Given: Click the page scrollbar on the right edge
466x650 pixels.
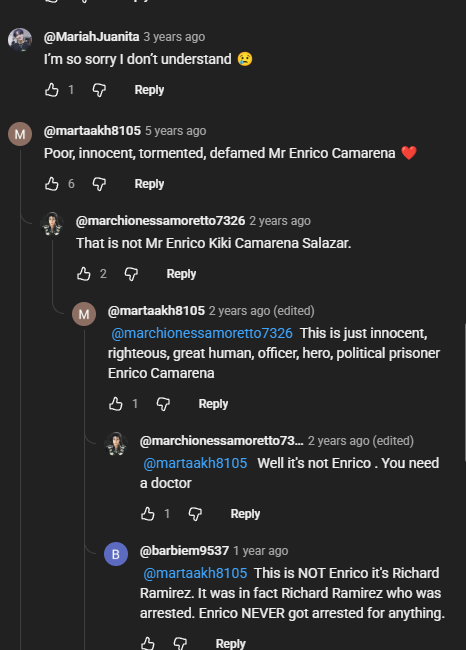Looking at the screenshot, I should point(464,392).
